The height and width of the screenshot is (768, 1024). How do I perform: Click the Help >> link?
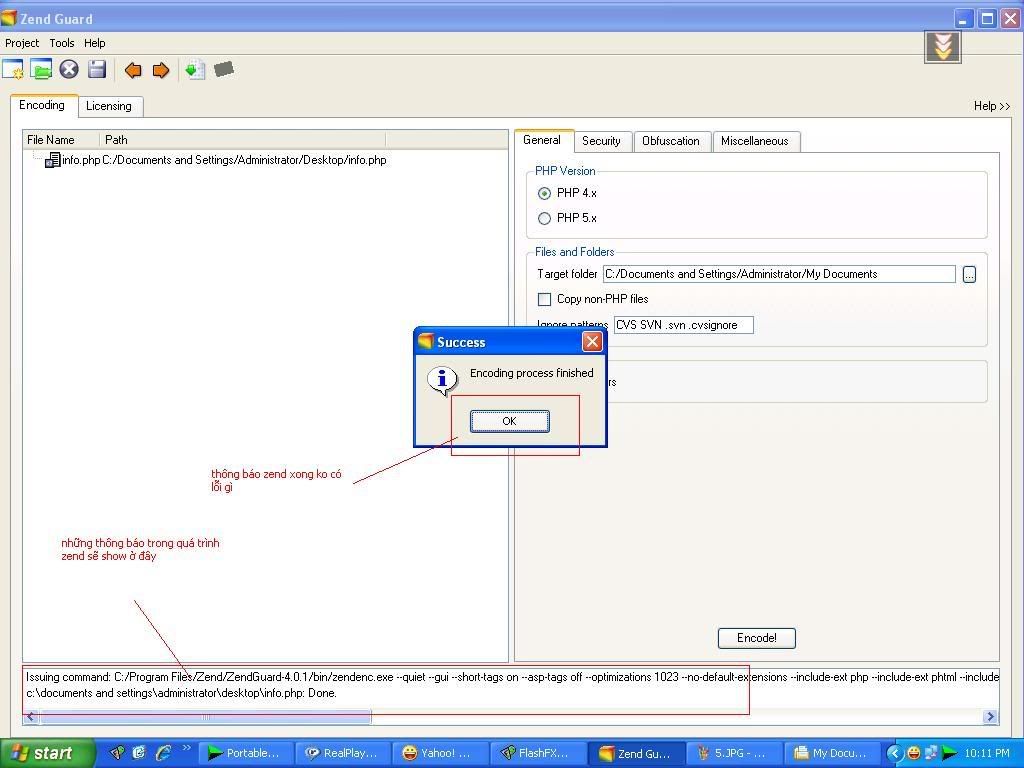click(992, 106)
